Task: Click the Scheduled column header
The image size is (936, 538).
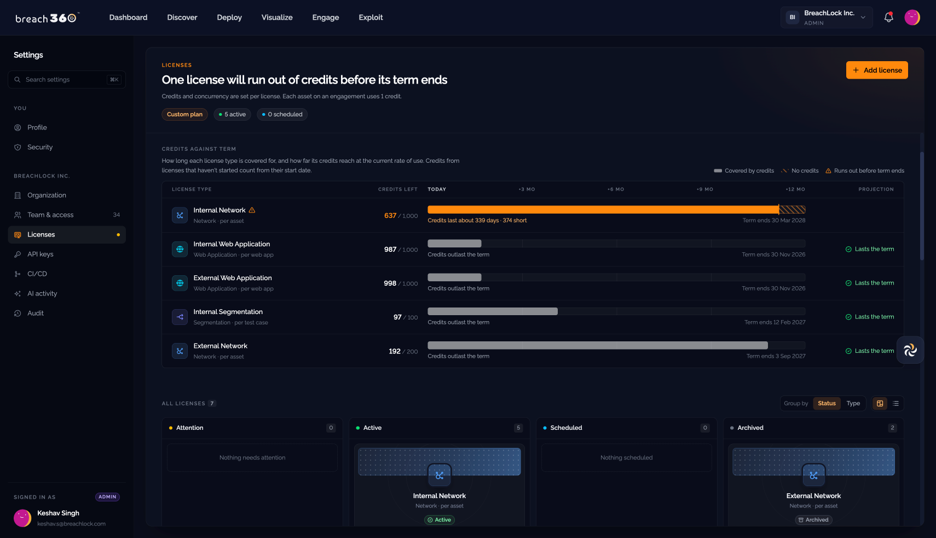Action: point(626,428)
